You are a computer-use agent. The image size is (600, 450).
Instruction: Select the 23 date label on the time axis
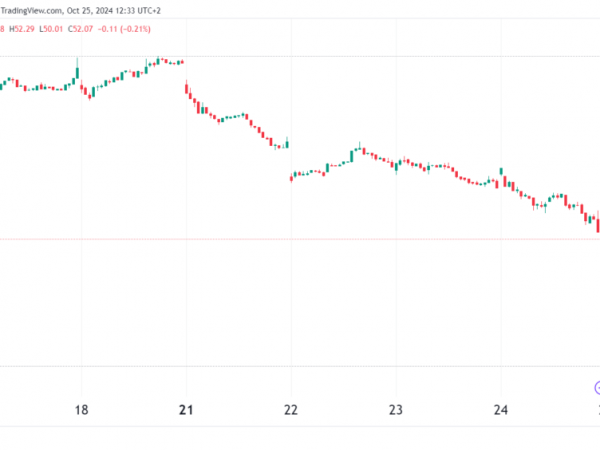[x=396, y=409]
